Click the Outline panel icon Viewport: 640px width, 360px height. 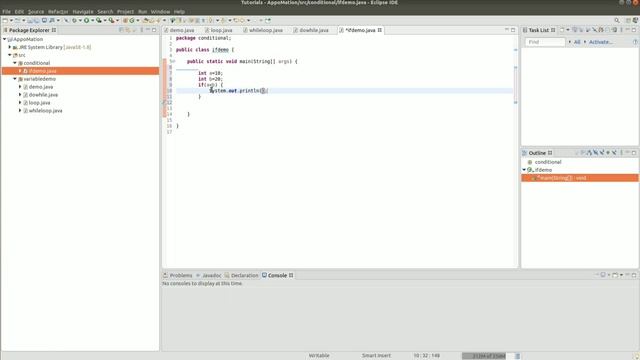(525, 153)
